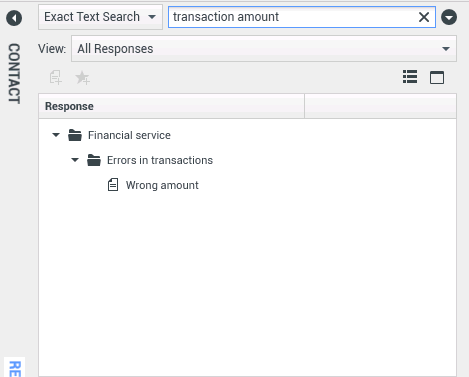Switch to list view icon

(410, 77)
